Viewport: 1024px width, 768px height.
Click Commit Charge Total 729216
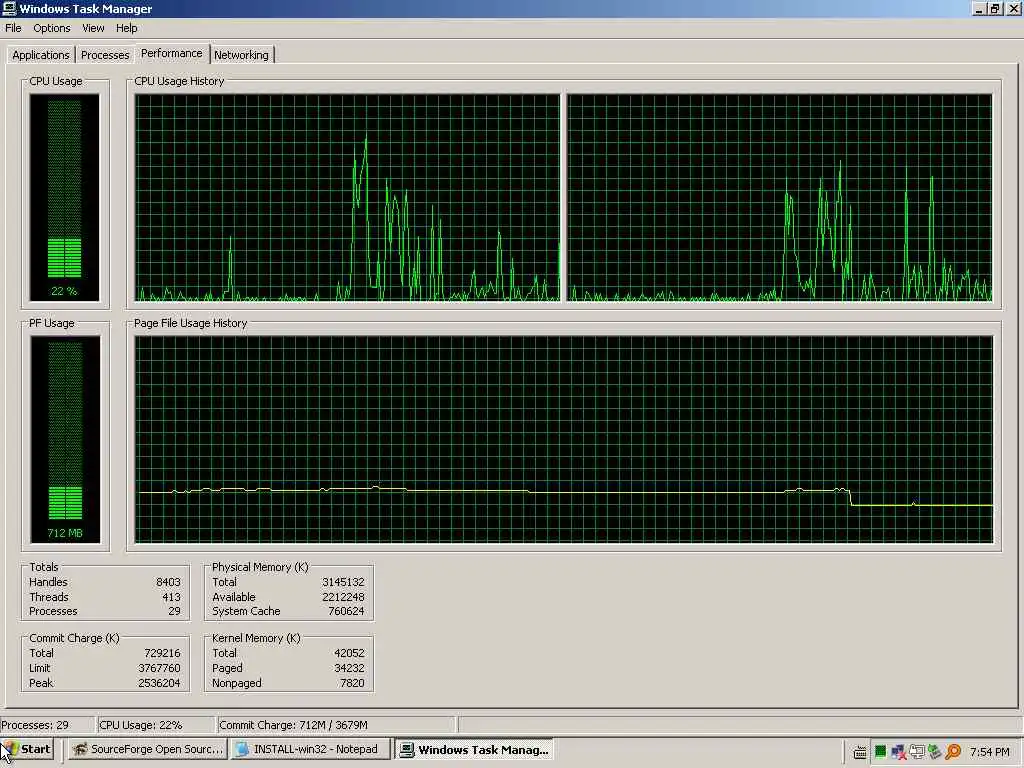(x=162, y=653)
